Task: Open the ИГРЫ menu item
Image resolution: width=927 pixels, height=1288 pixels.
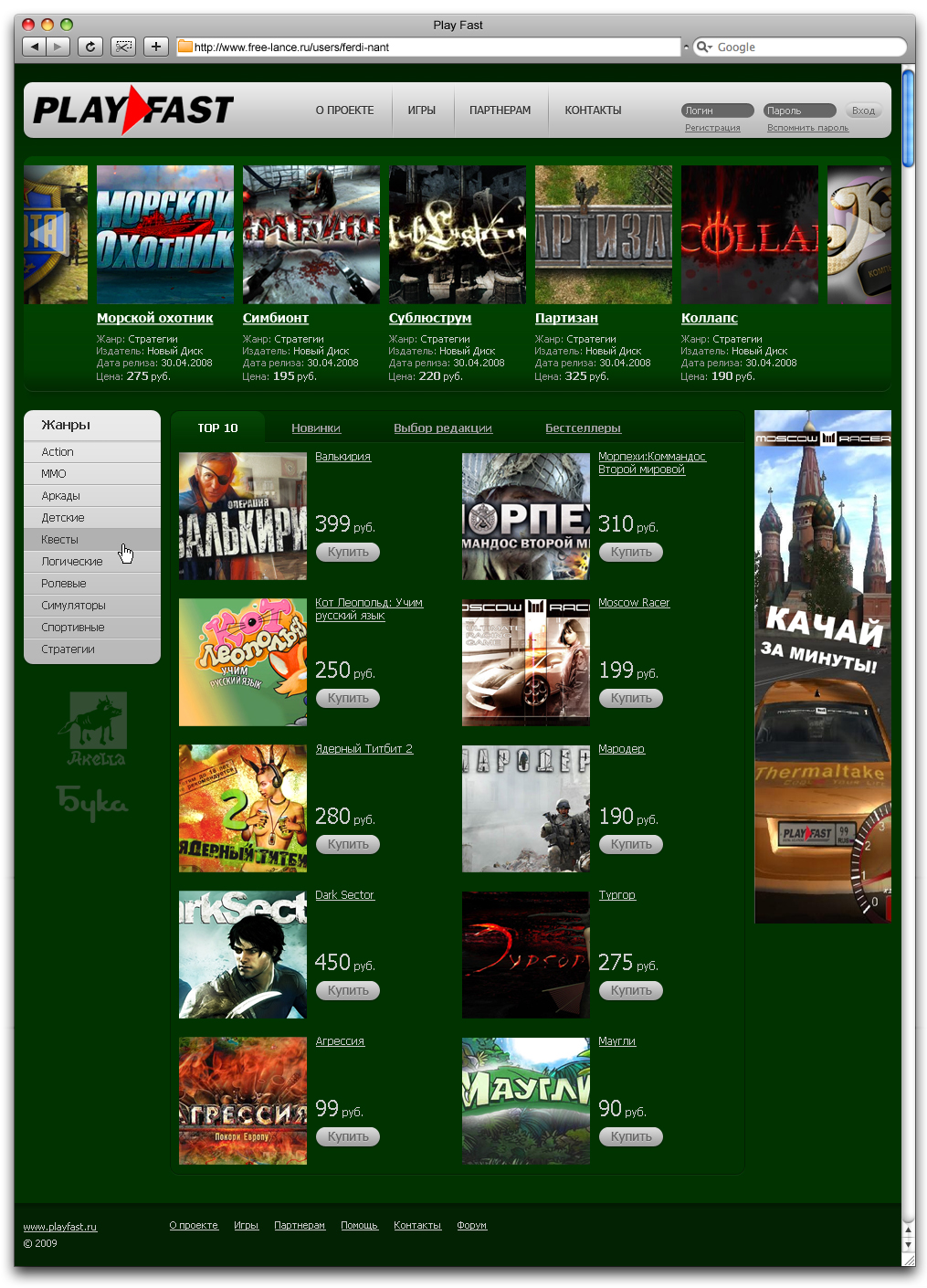Action: (421, 111)
